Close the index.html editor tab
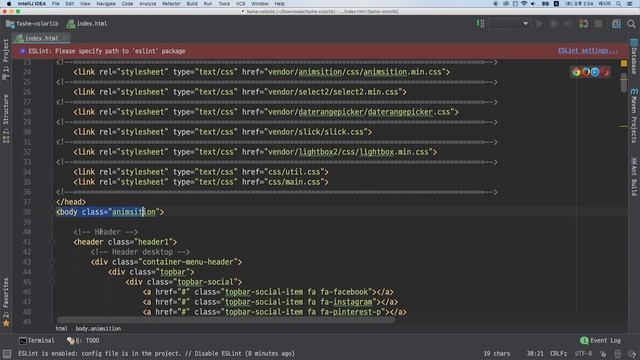Viewport: 640px width, 360px height. (65, 38)
